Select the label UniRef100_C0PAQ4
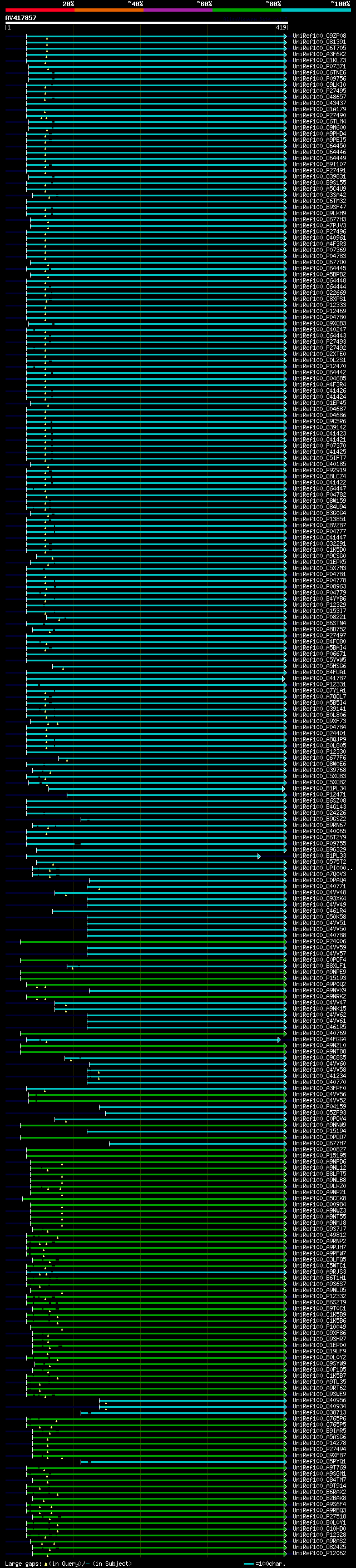The width and height of the screenshot is (356, 1568). pos(319,880)
